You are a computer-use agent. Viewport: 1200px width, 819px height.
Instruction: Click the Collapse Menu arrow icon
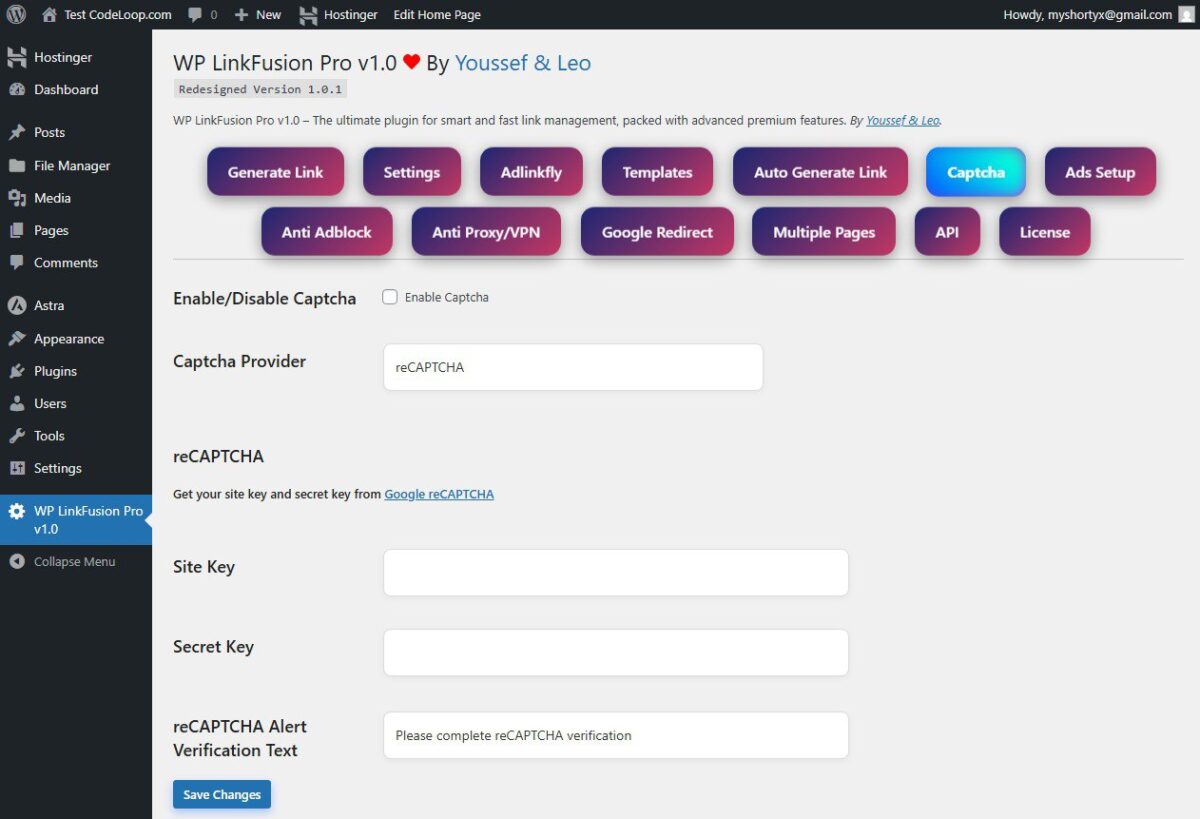tap(17, 562)
